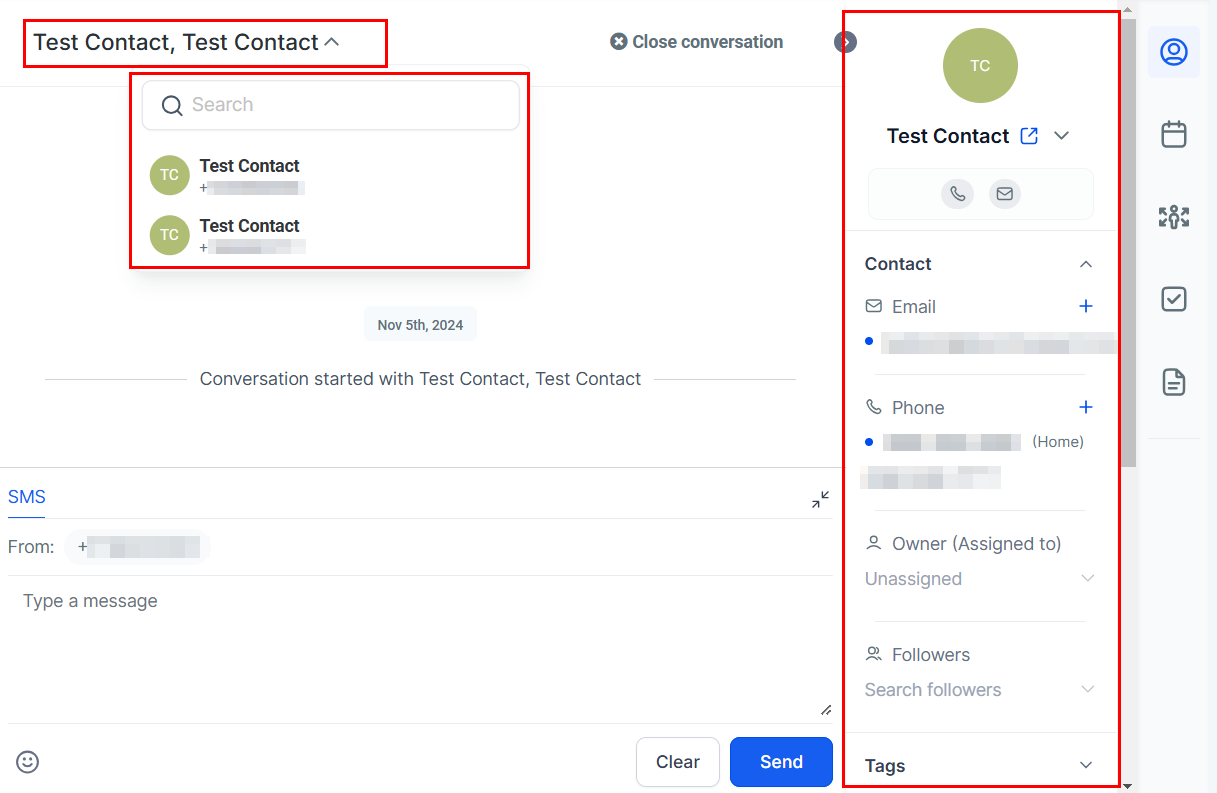Select the SMS tab
This screenshot has width=1217, height=793.
[27, 497]
